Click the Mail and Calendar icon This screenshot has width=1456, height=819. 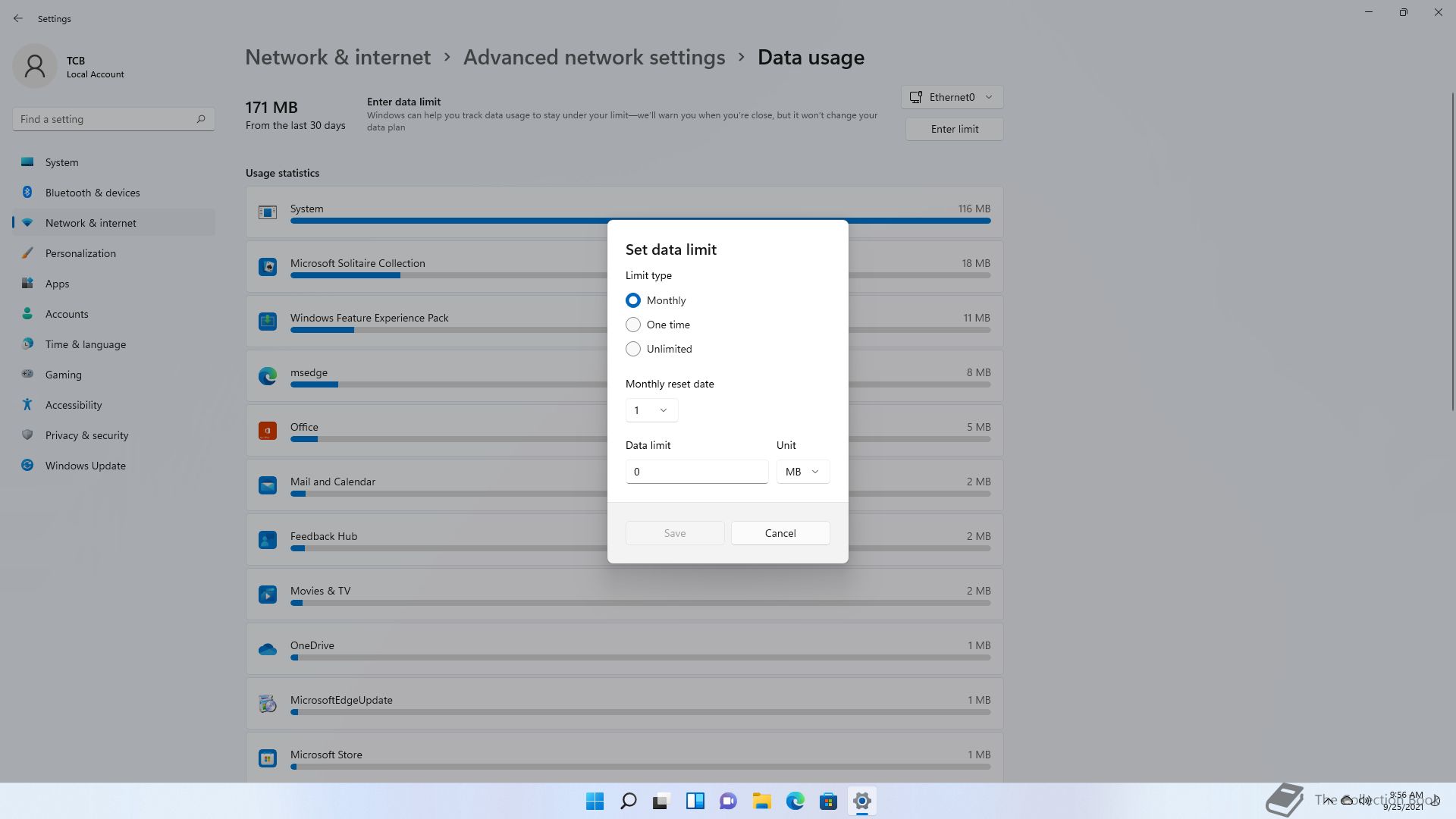click(x=268, y=485)
